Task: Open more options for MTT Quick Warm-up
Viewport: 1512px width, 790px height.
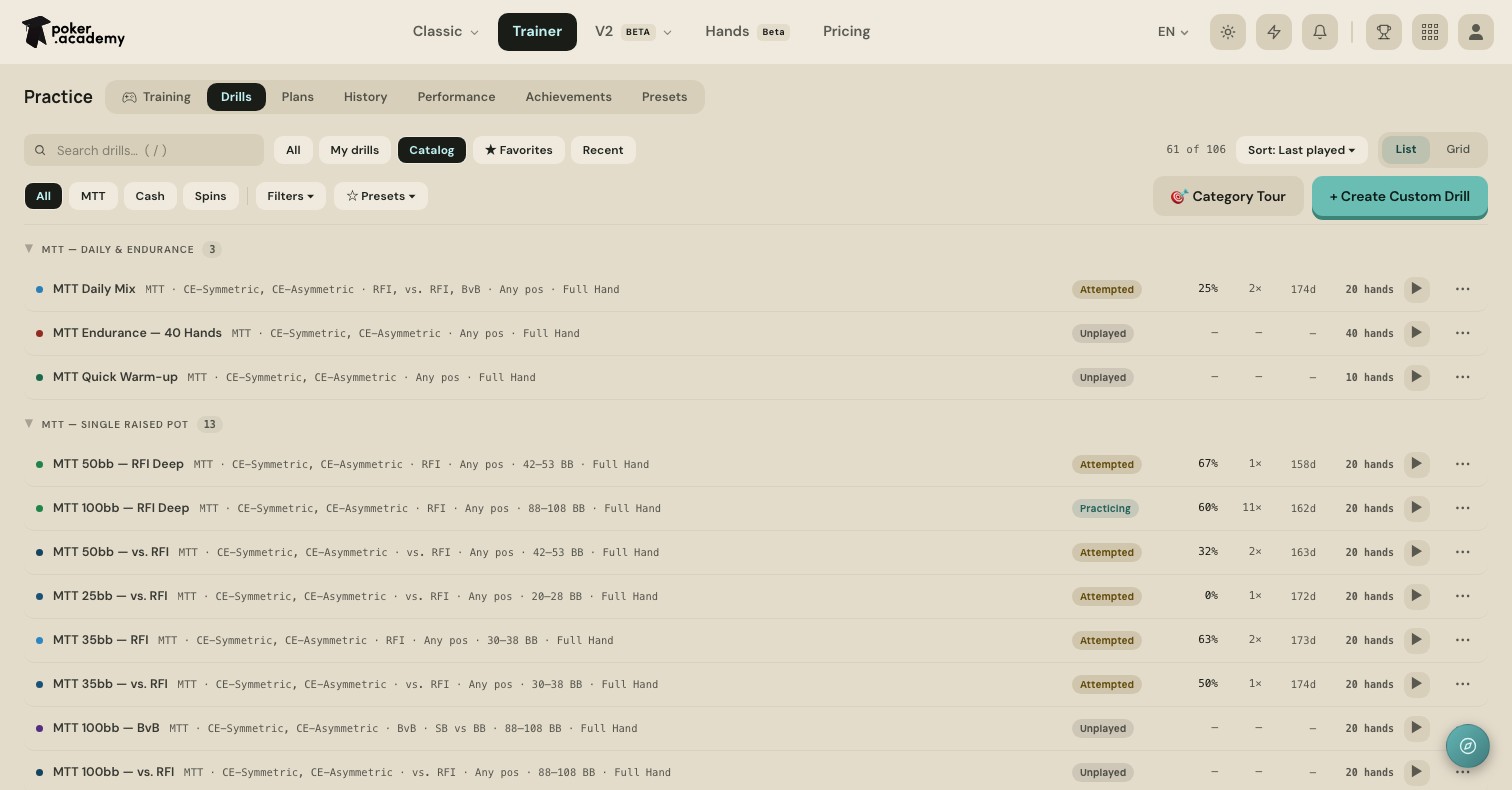Action: point(1463,377)
